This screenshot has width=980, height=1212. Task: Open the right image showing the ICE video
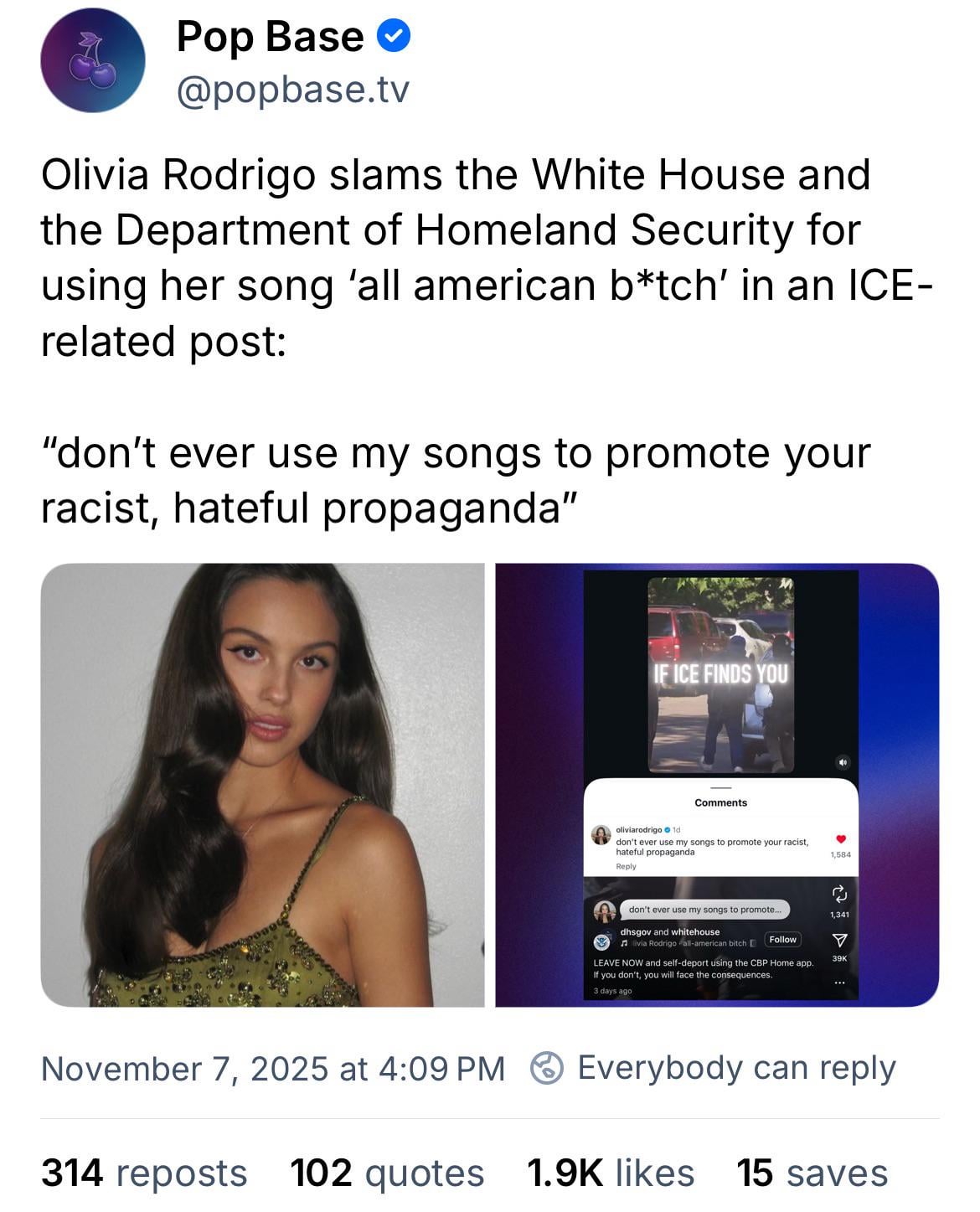[717, 785]
